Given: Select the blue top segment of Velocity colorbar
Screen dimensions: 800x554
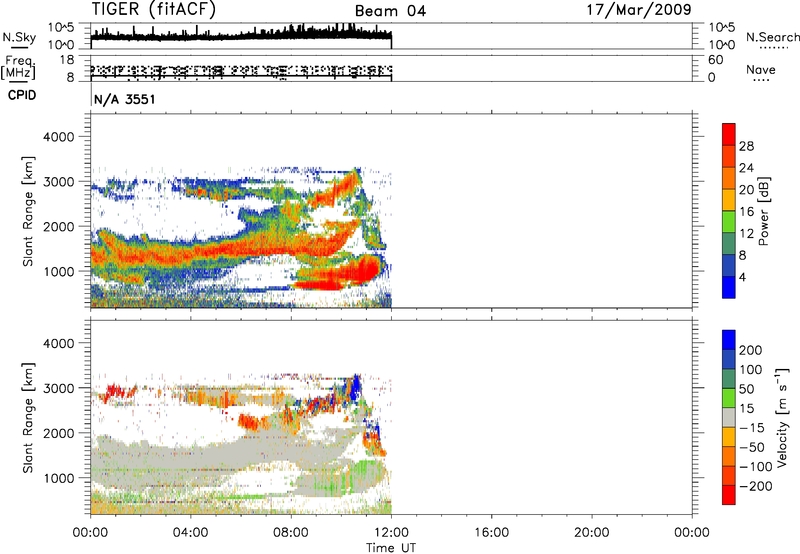Looking at the screenshot, I should click(x=729, y=340).
